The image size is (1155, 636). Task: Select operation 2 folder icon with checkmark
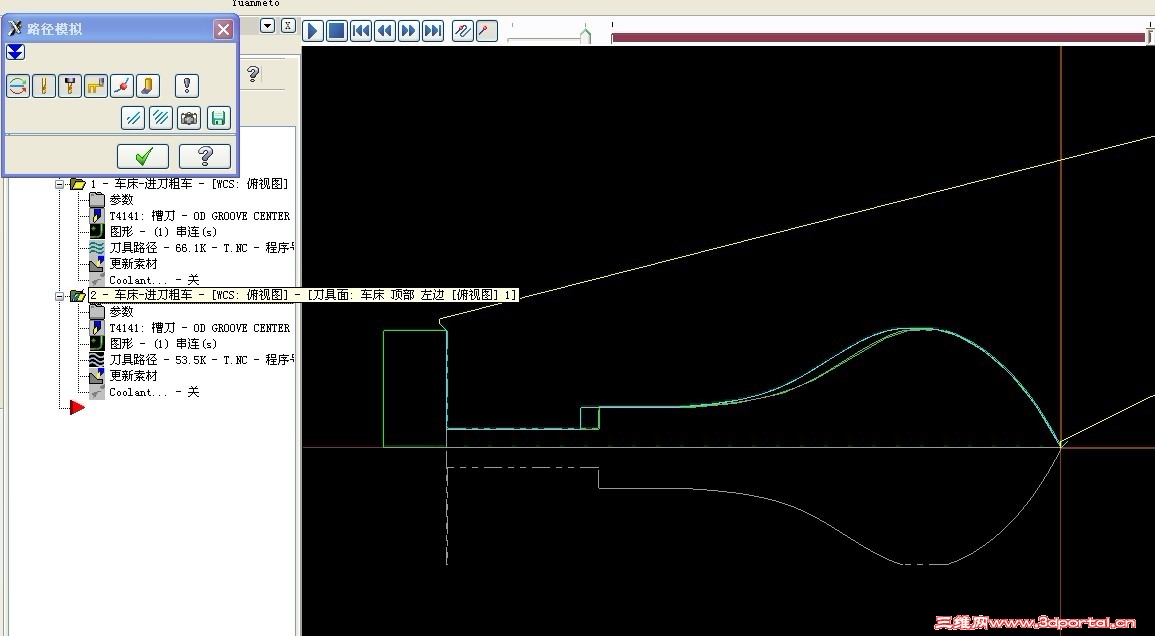click(x=77, y=296)
